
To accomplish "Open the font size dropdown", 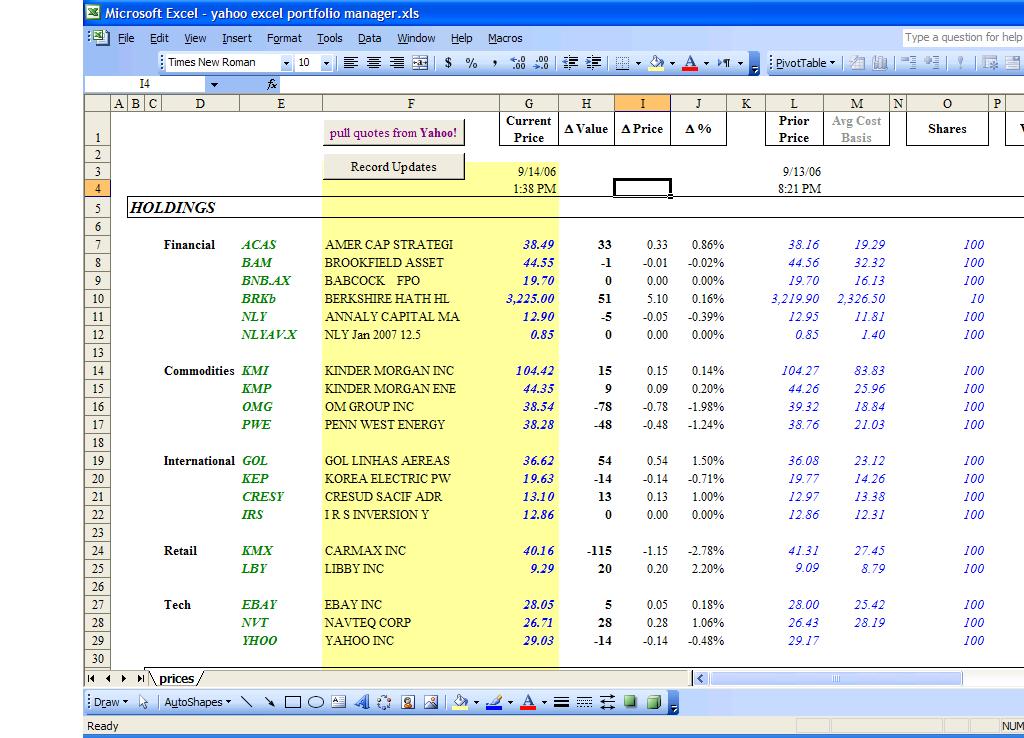I will [x=326, y=63].
